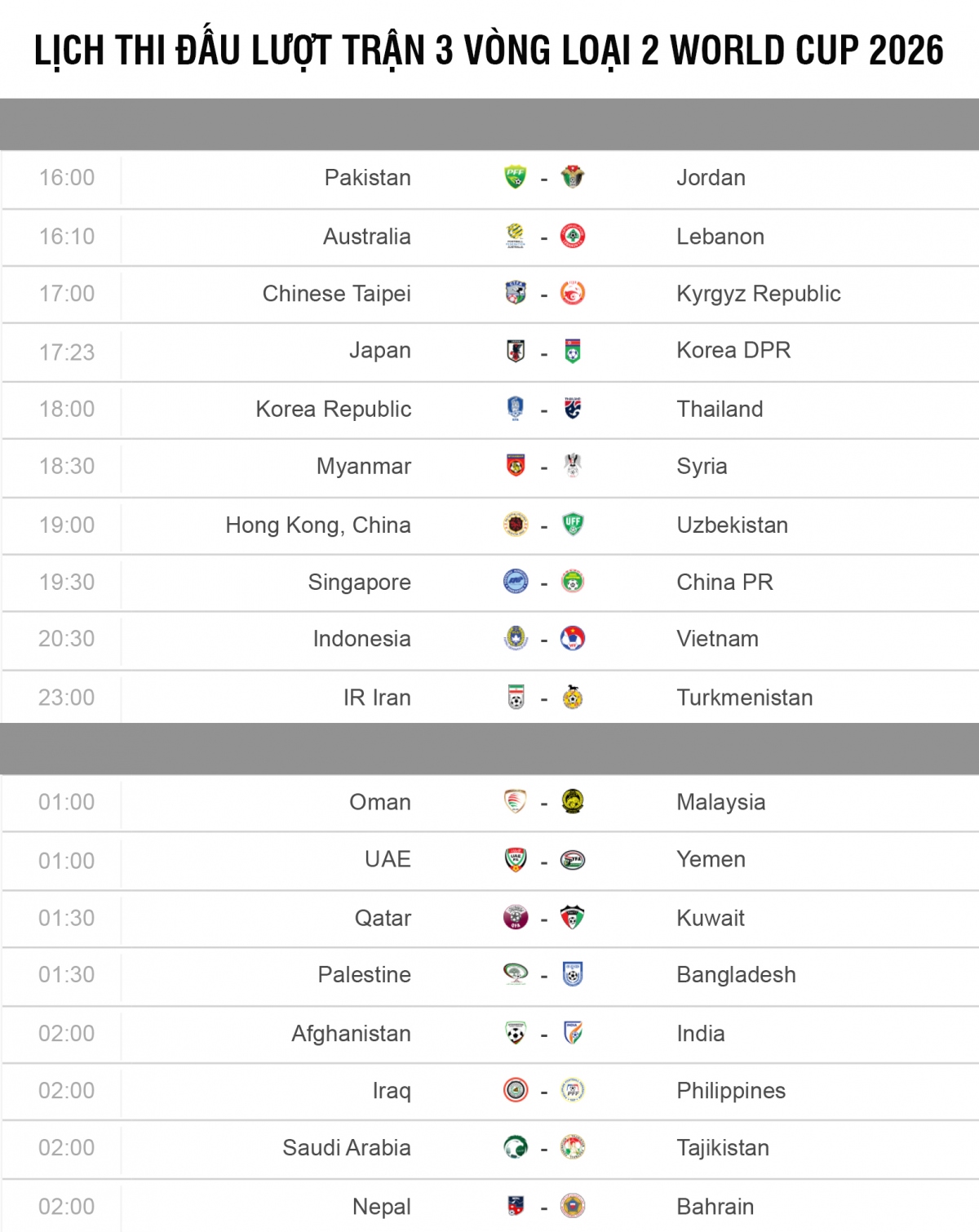
Task: Click Jordan's team crest icon
Action: (573, 177)
